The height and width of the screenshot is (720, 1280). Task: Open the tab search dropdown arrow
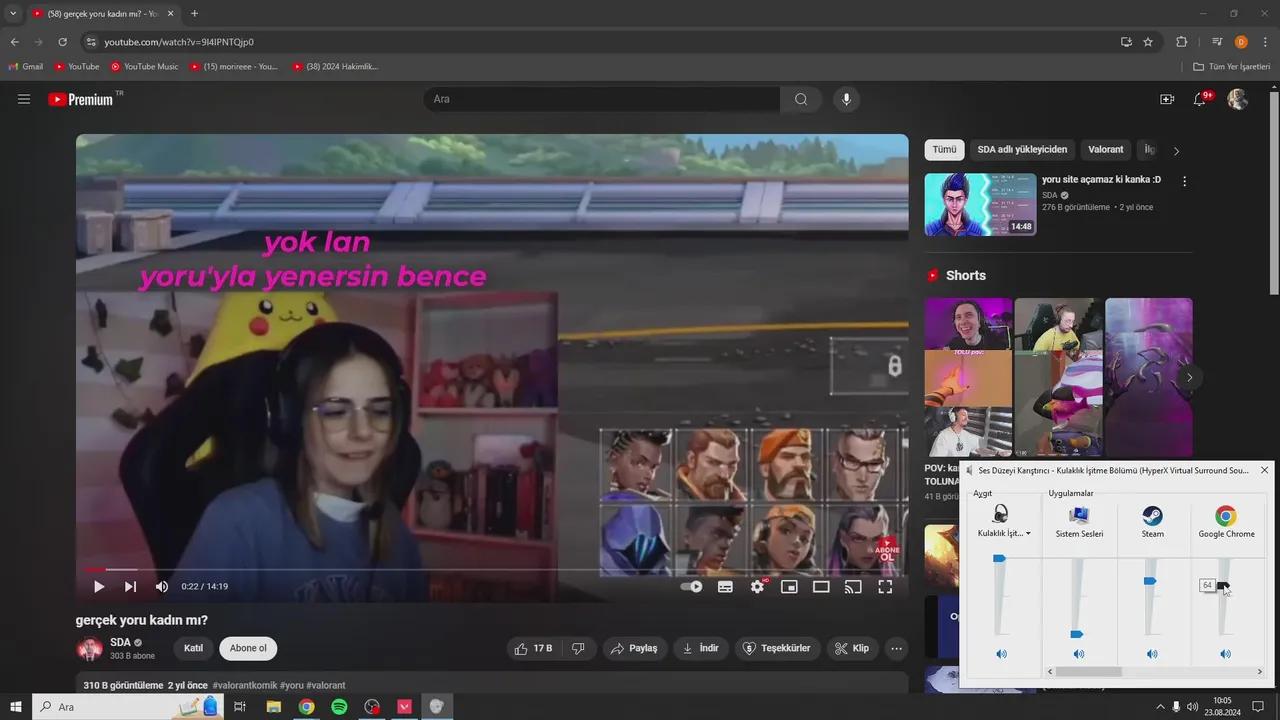click(x=13, y=14)
